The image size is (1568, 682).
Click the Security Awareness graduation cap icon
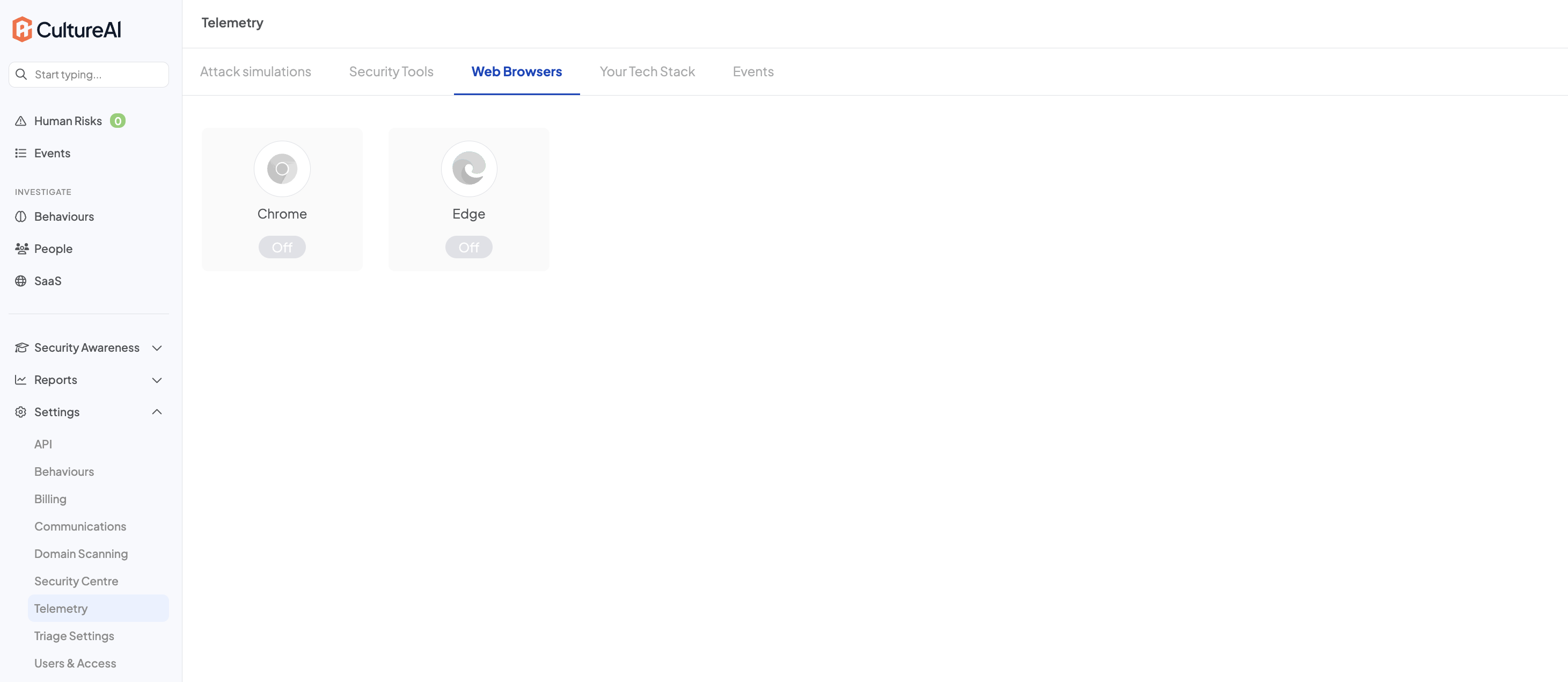click(x=21, y=347)
